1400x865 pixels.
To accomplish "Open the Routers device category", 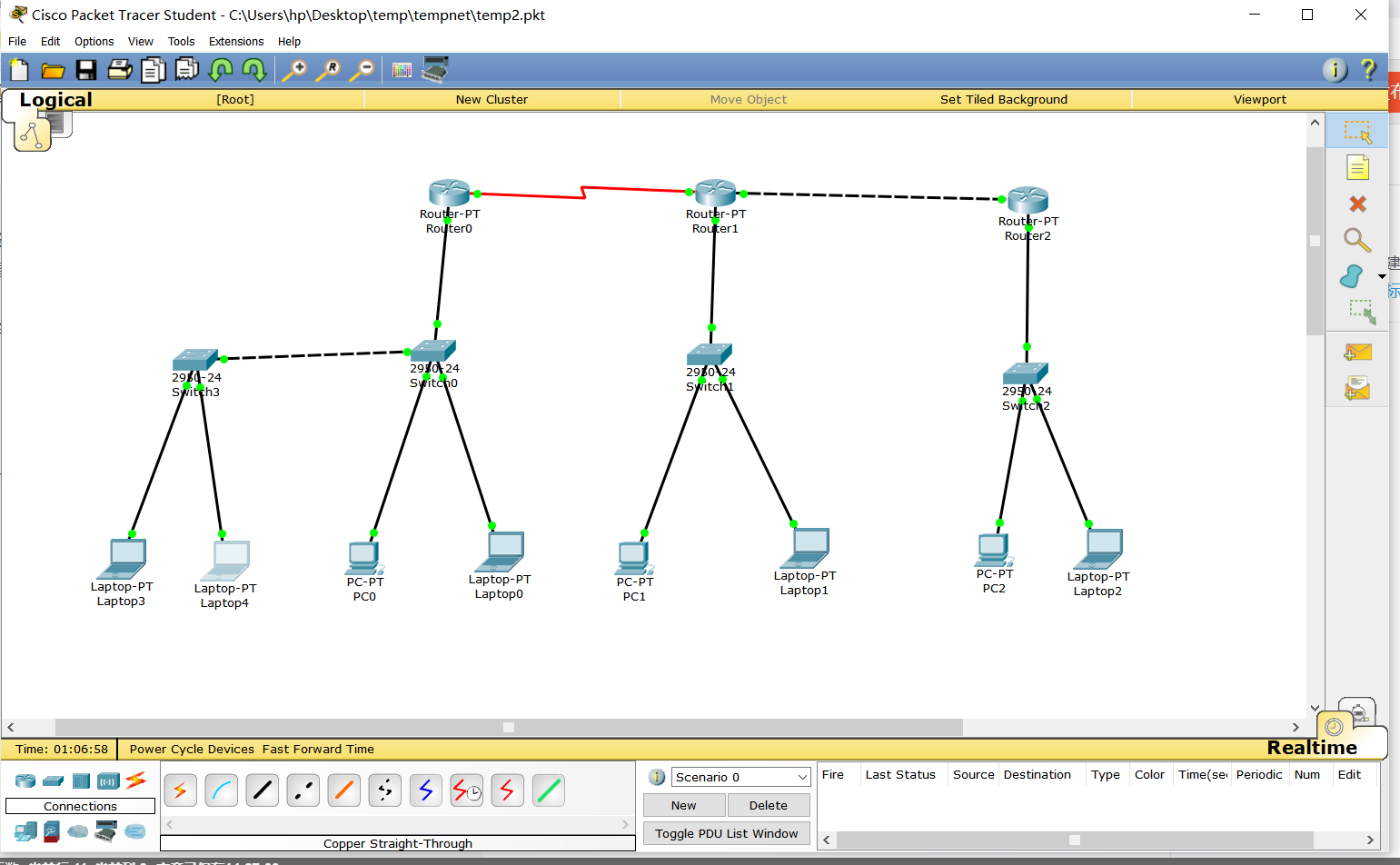I will 25,780.
